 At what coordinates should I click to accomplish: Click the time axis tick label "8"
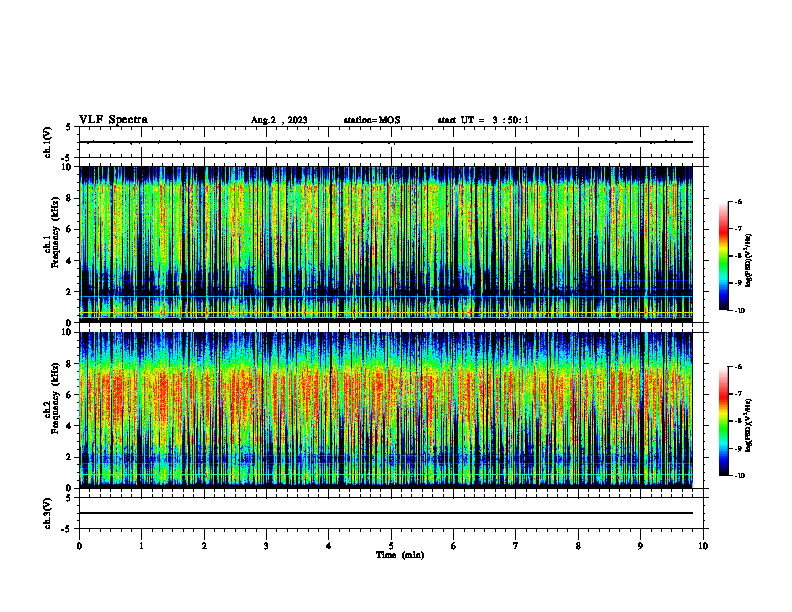578,546
